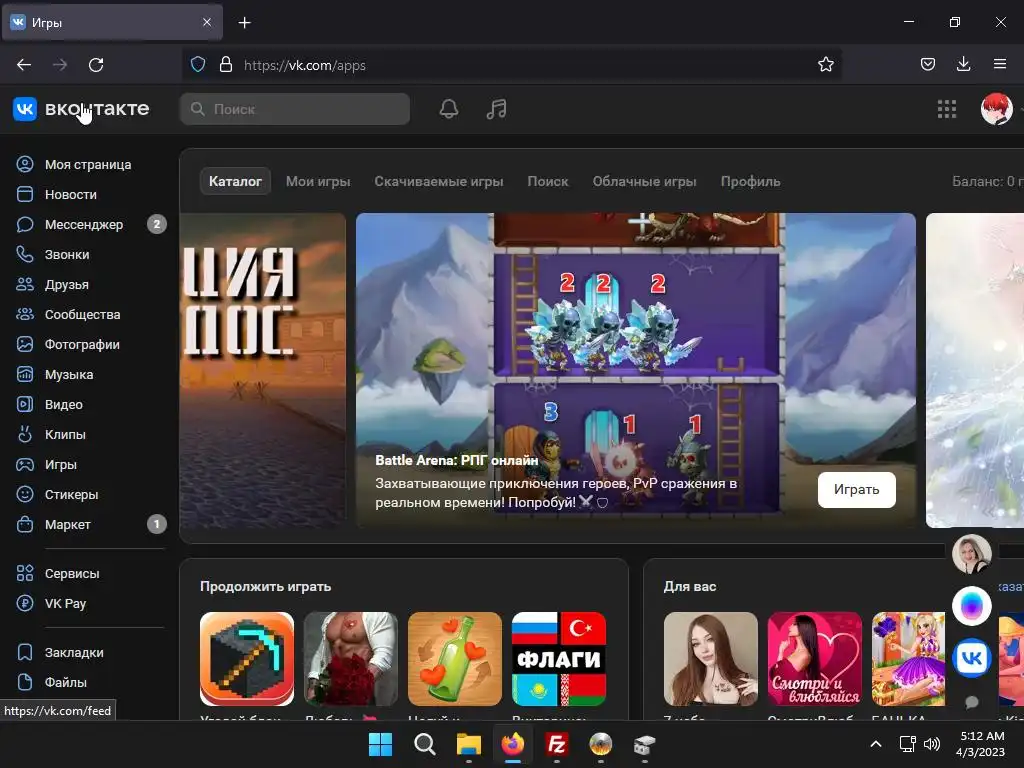This screenshot has width=1024, height=768.
Task: Click the tracking protection shield icon
Action: coord(198,65)
